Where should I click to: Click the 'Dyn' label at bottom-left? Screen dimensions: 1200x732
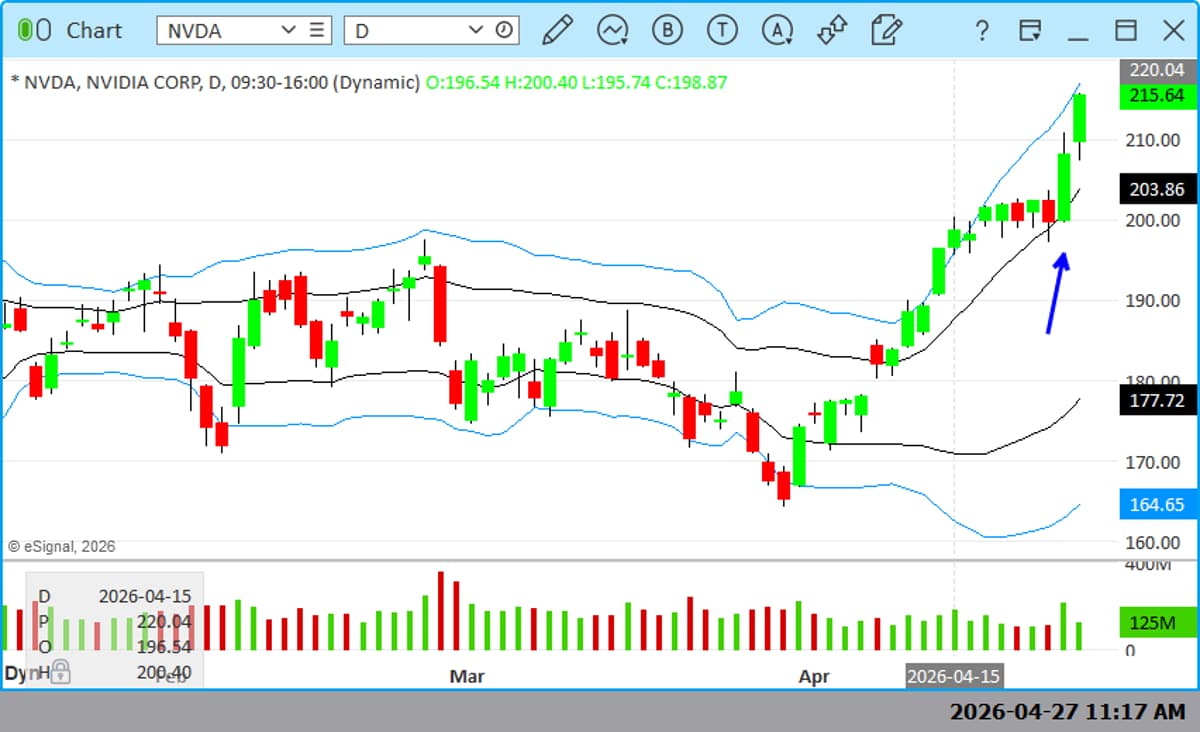tap(20, 673)
